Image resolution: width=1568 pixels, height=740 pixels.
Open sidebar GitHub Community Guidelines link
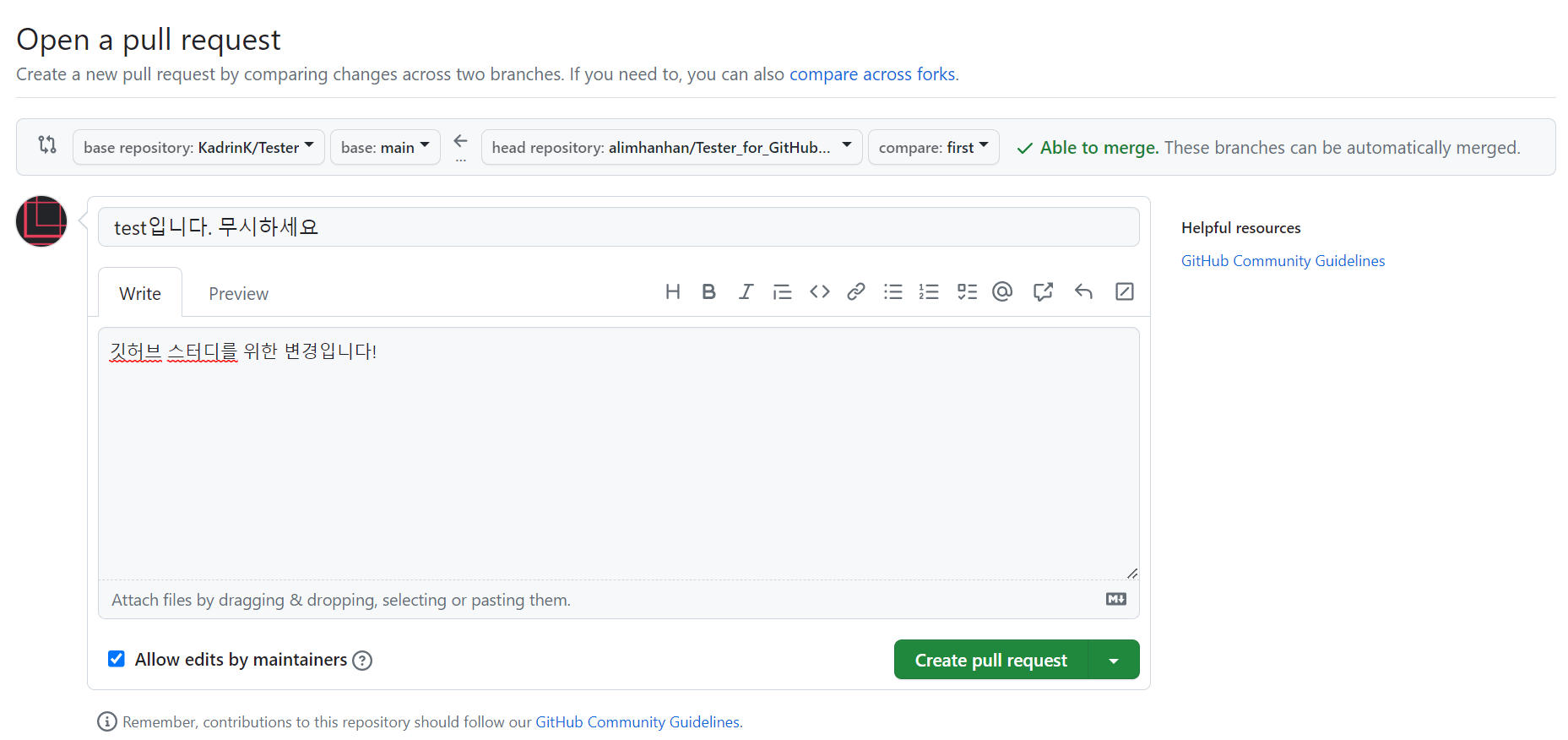[1283, 261]
